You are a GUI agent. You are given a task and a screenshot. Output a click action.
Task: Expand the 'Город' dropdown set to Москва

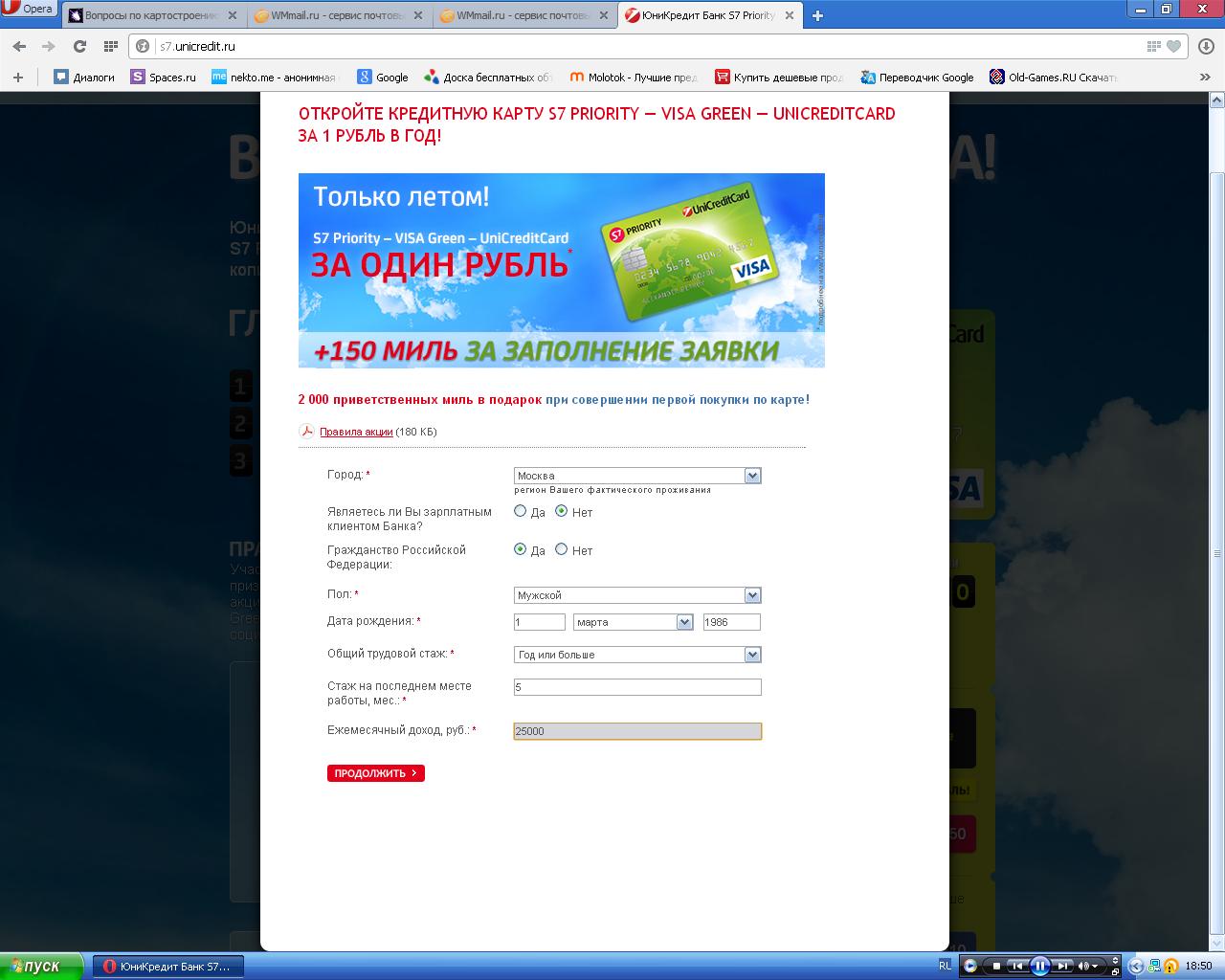tap(637, 476)
